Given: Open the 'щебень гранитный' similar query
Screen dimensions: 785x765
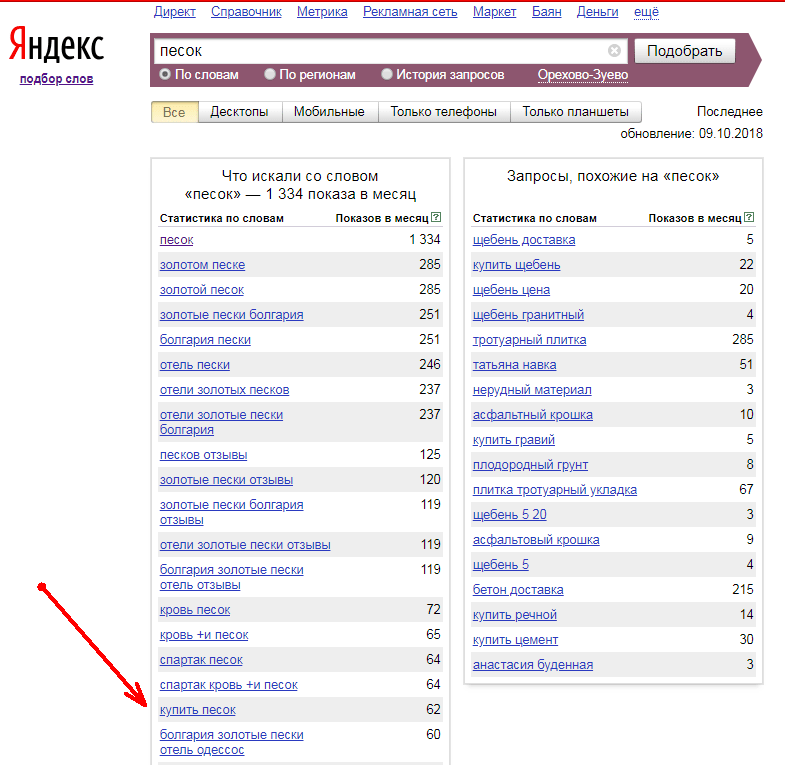Looking at the screenshot, I should pos(528,315).
